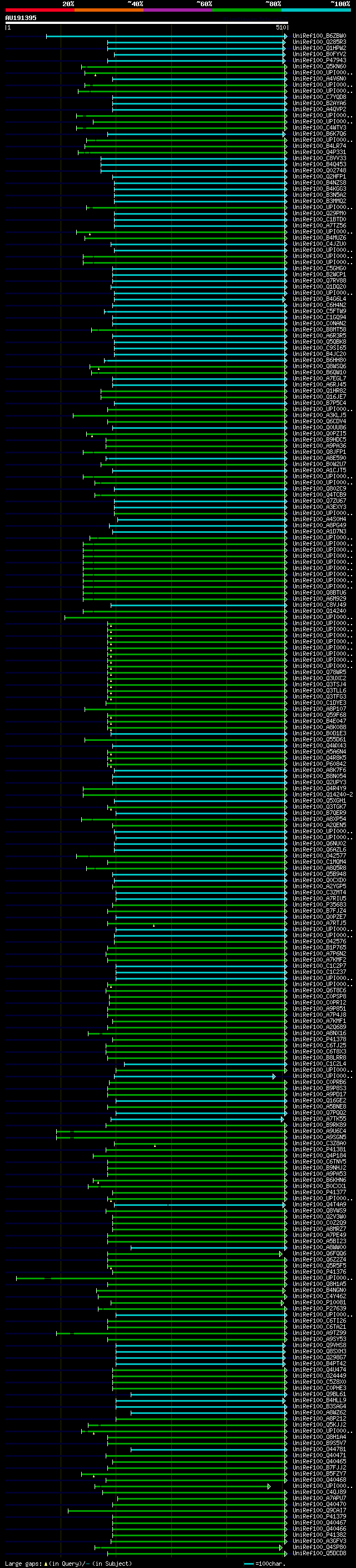The width and height of the screenshot is (356, 1568).
Task: Click hit label UniRef100_C4WTY3
Action: point(319,128)
